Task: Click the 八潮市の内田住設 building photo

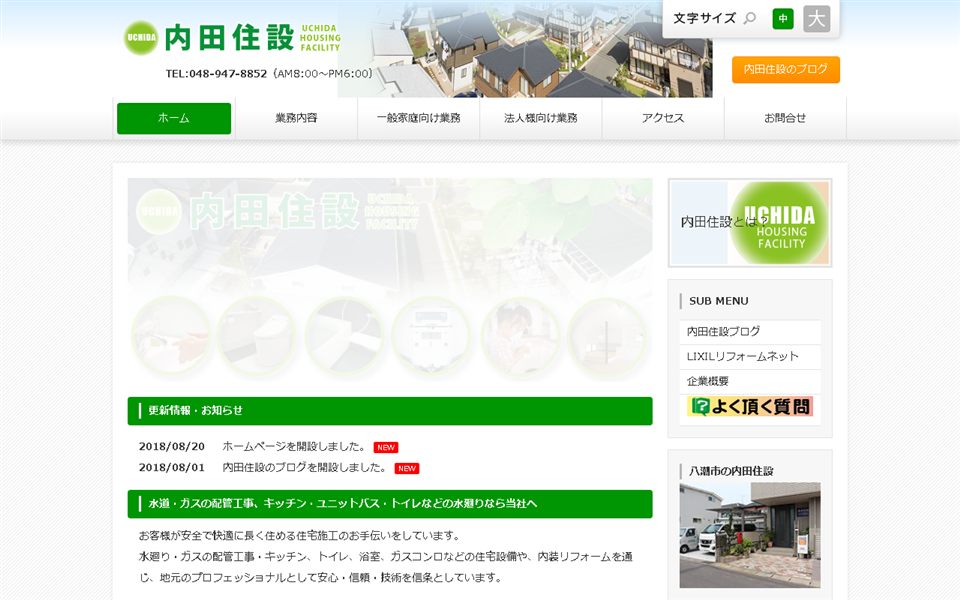Action: pos(750,535)
